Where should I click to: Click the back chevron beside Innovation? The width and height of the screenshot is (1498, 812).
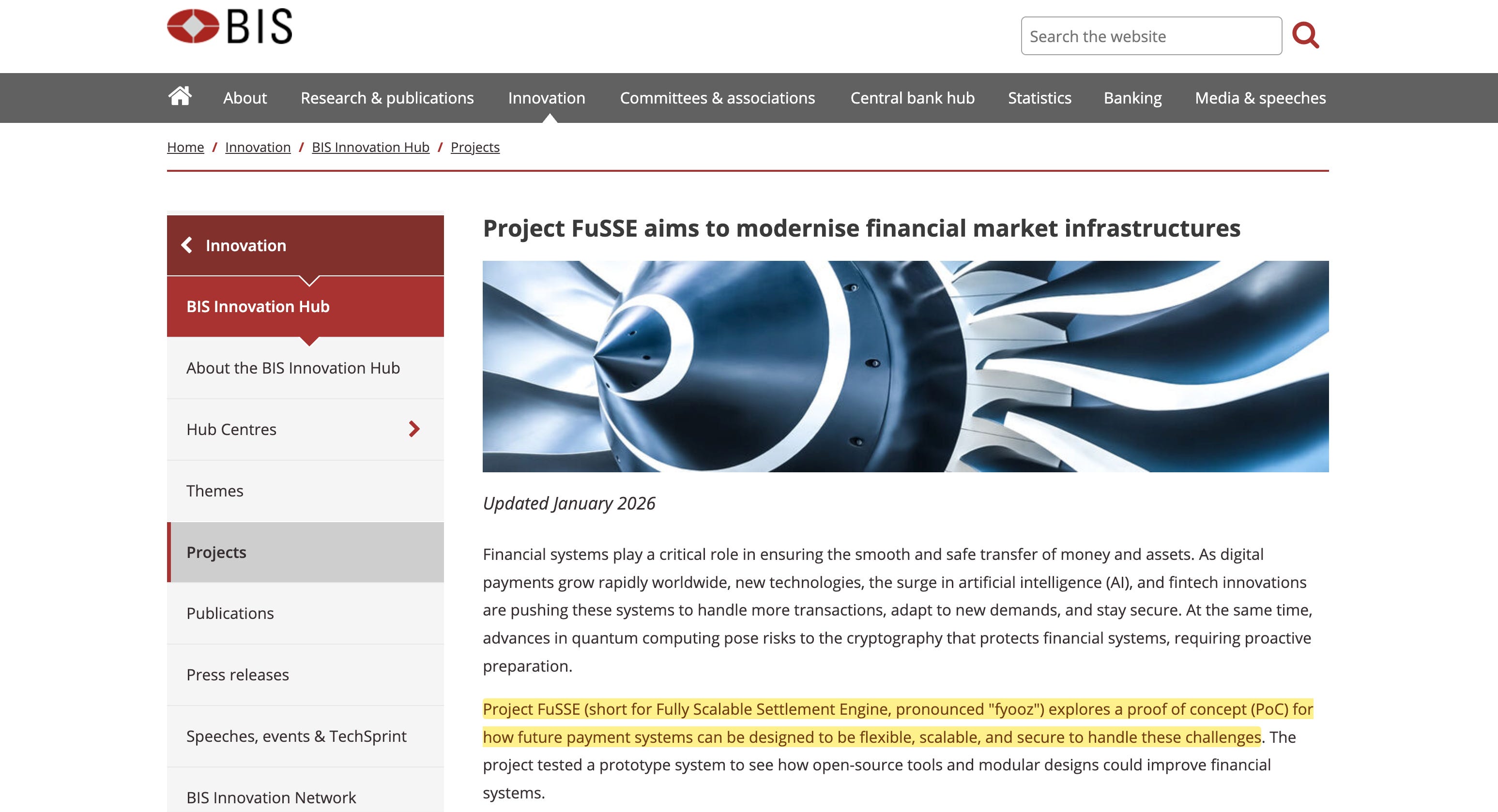point(187,245)
